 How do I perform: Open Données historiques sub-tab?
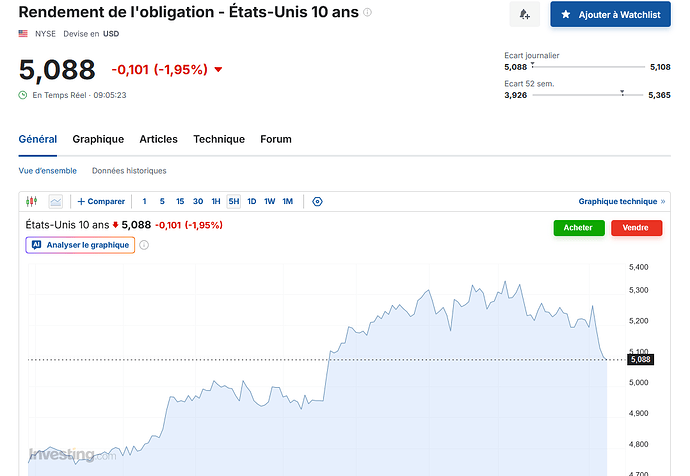tap(129, 171)
